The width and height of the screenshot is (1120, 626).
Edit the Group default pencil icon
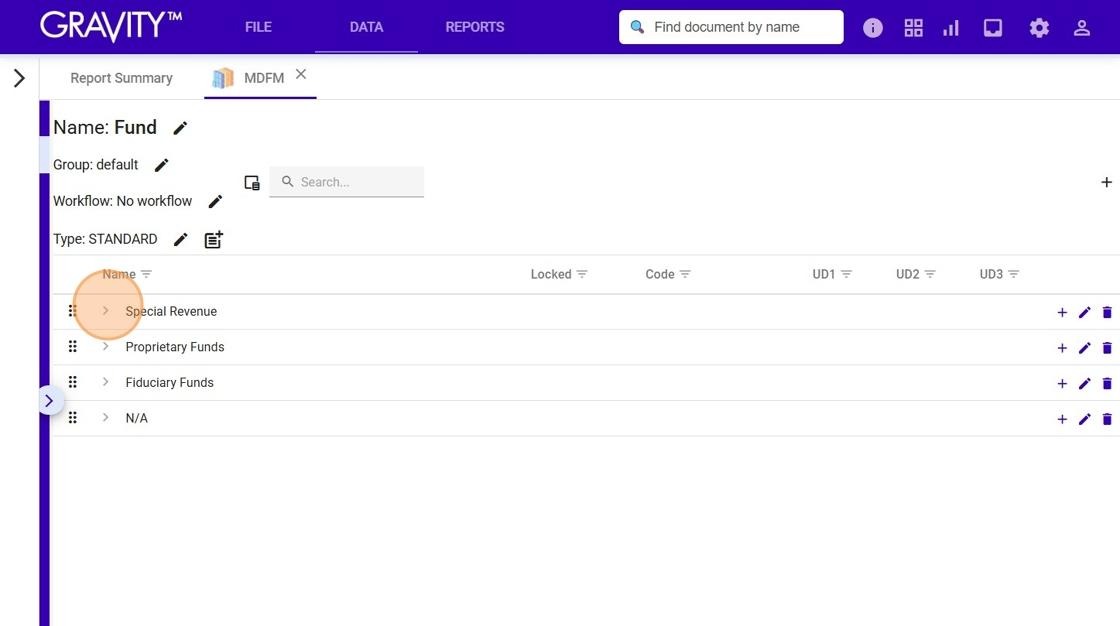tap(161, 165)
